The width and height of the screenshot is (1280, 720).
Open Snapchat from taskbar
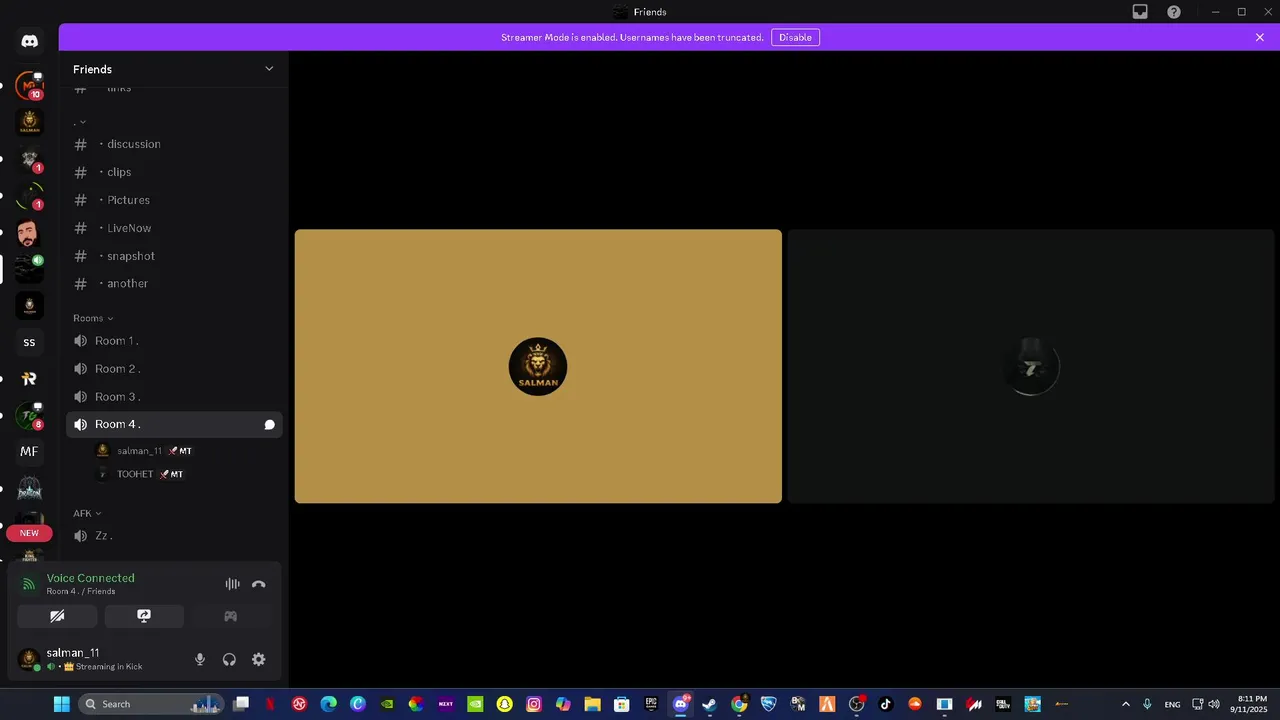[505, 704]
